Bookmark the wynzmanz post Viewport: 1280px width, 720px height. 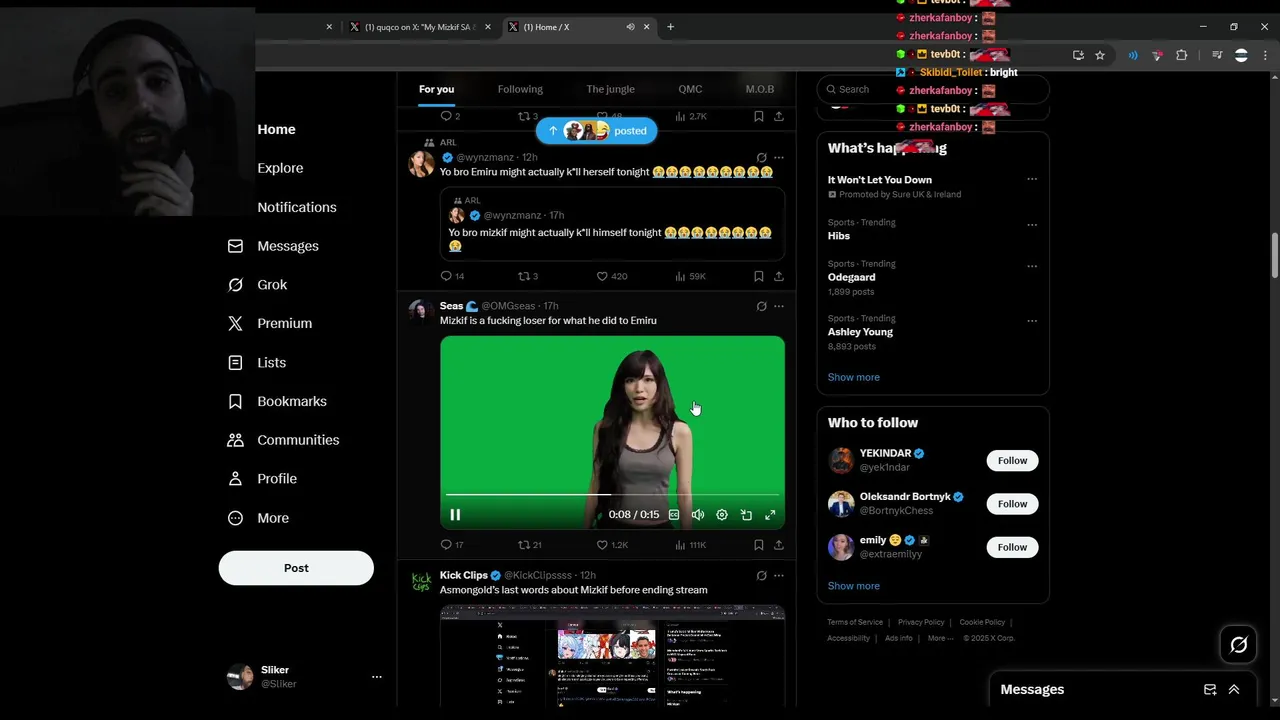[x=759, y=276]
